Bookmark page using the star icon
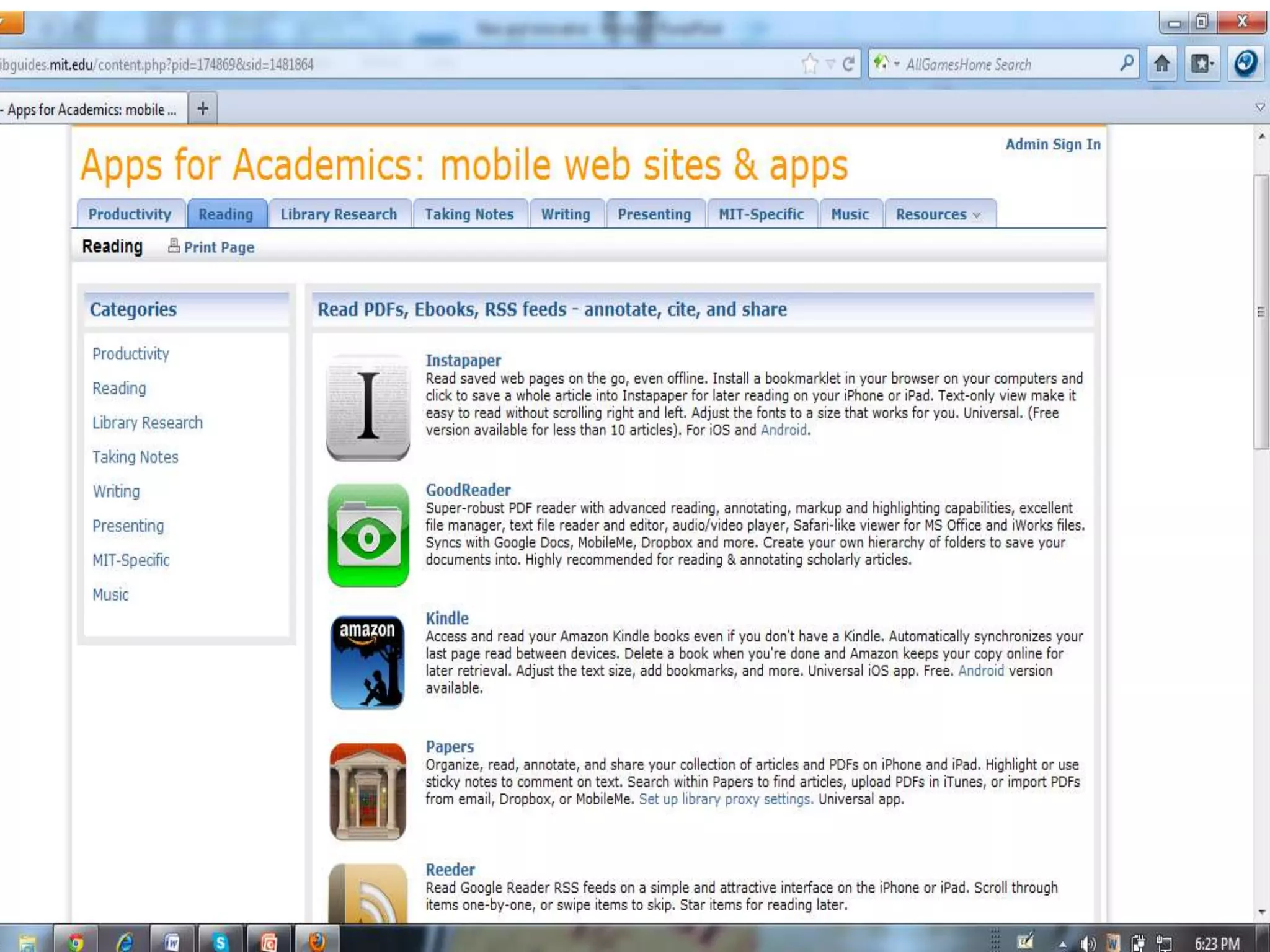The image size is (1270, 952). pos(809,64)
